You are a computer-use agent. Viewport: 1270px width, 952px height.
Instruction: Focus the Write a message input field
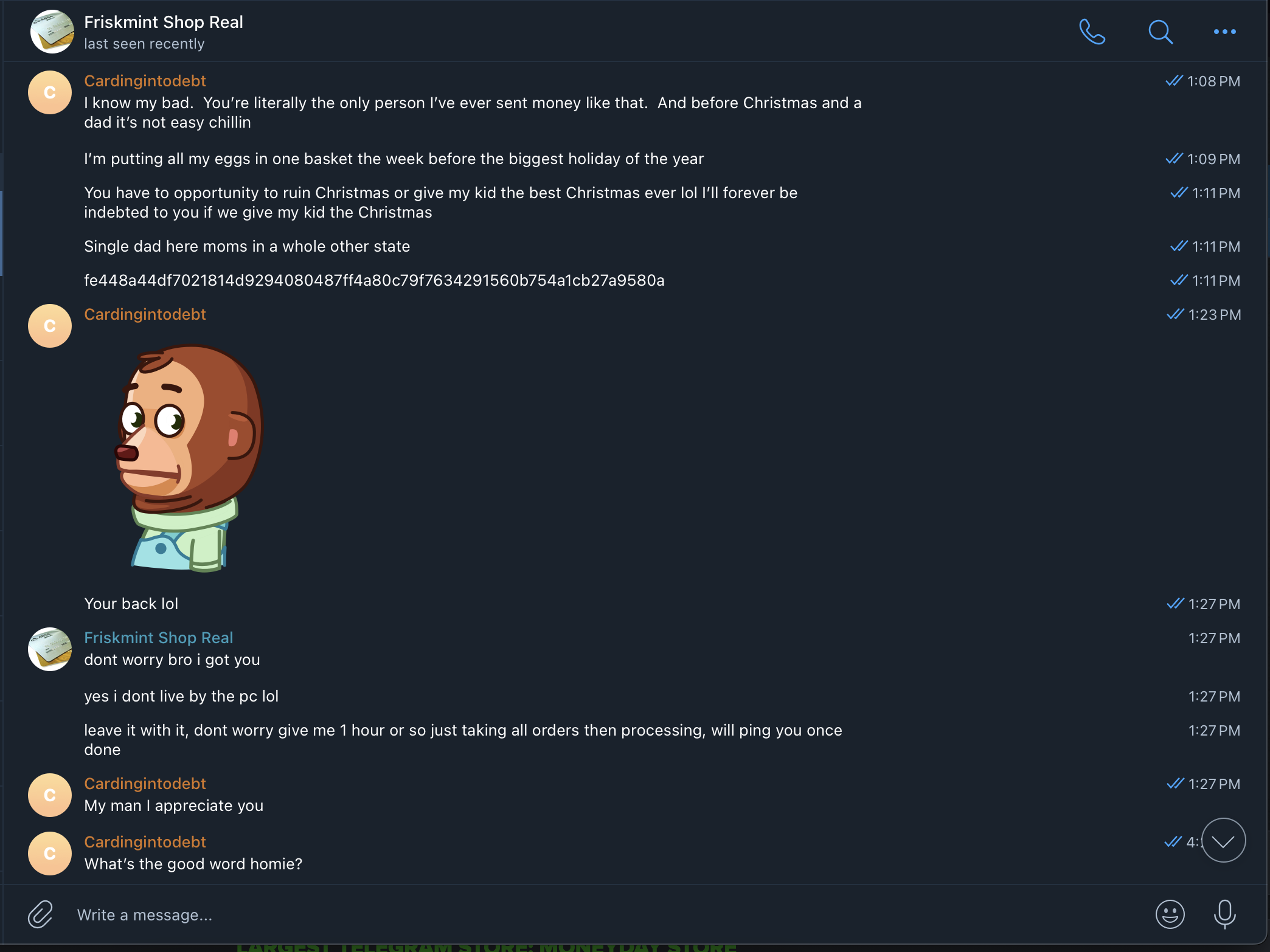coord(547,914)
